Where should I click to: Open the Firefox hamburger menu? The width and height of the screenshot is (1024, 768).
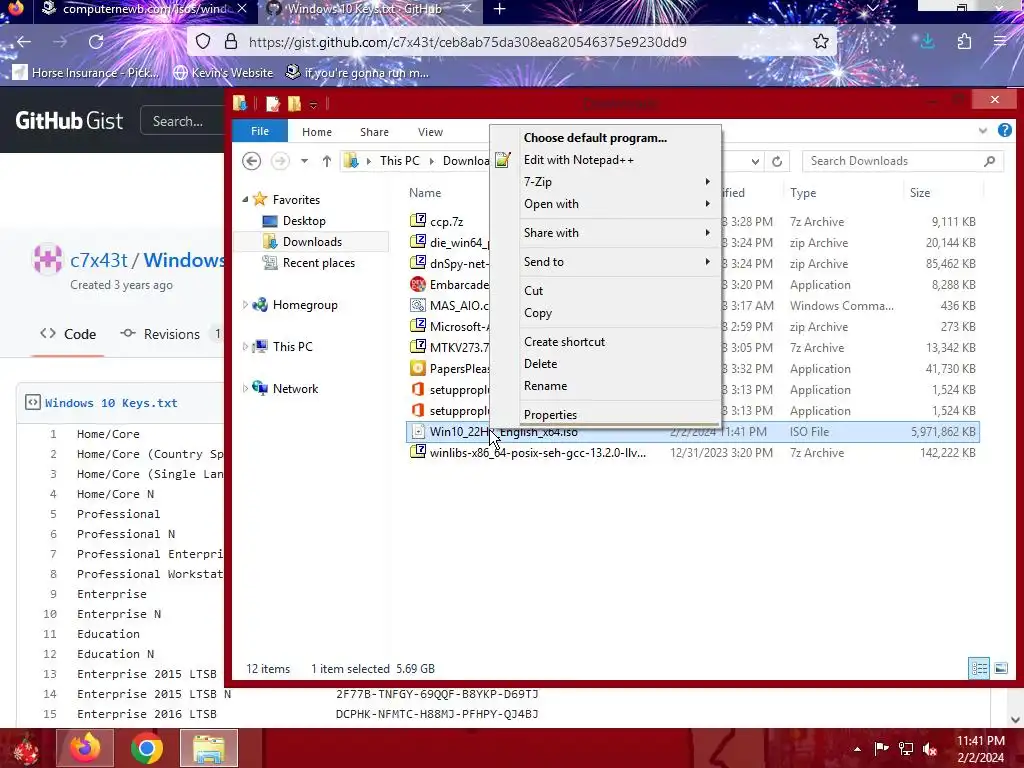point(1000,42)
